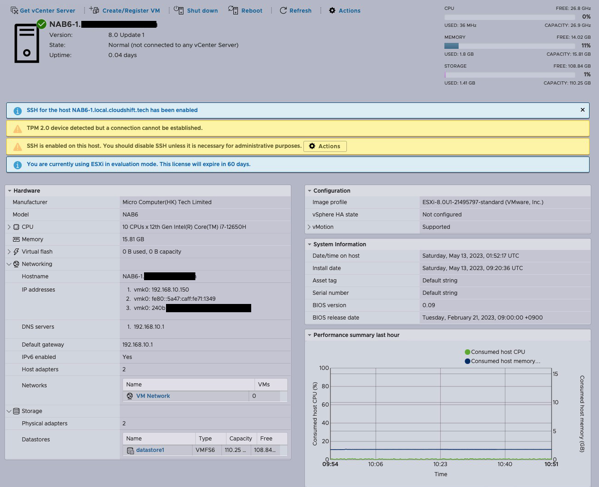Click the Virtual flash lightning icon
Image resolution: width=599 pixels, height=487 pixels.
(x=16, y=251)
